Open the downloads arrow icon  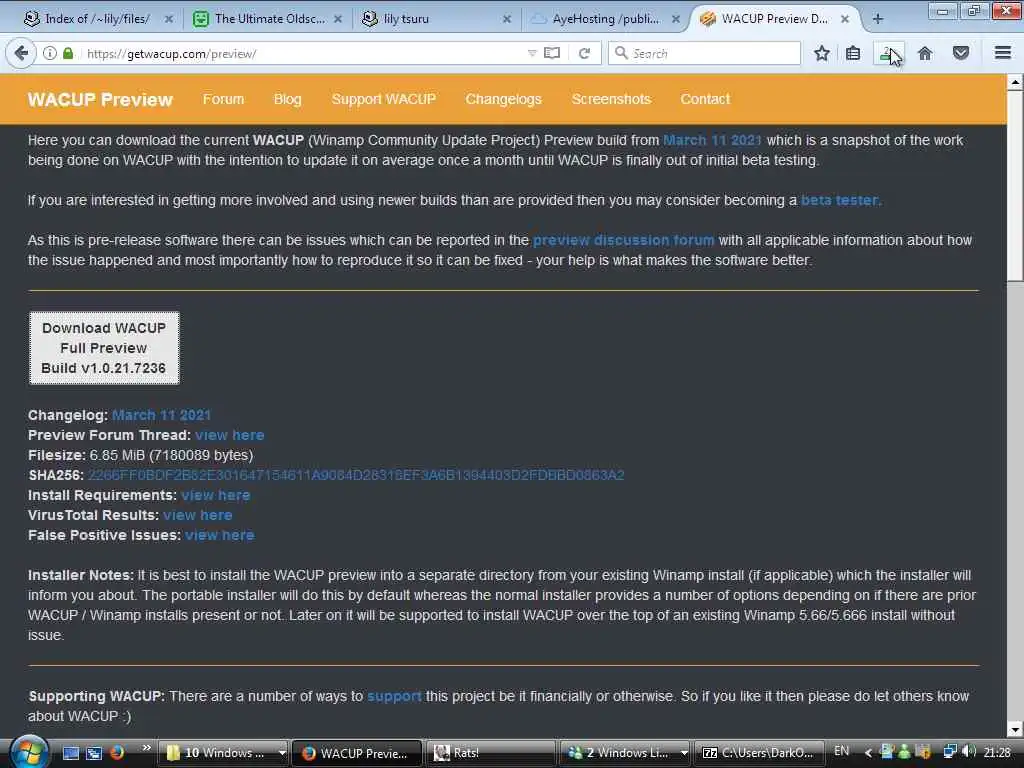(888, 54)
